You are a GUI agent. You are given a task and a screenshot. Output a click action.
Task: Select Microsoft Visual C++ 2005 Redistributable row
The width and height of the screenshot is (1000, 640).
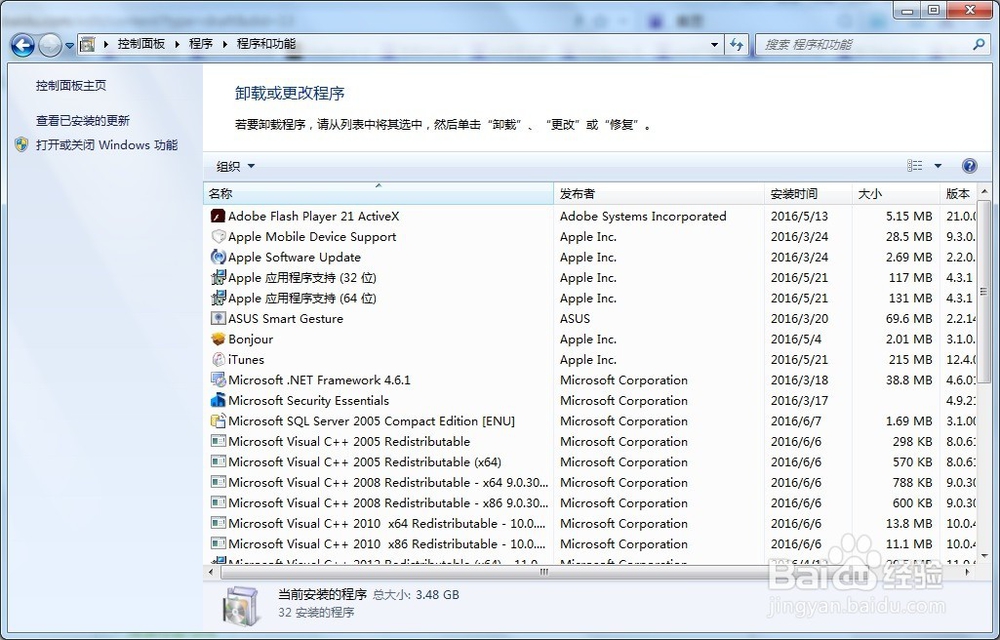590,441
